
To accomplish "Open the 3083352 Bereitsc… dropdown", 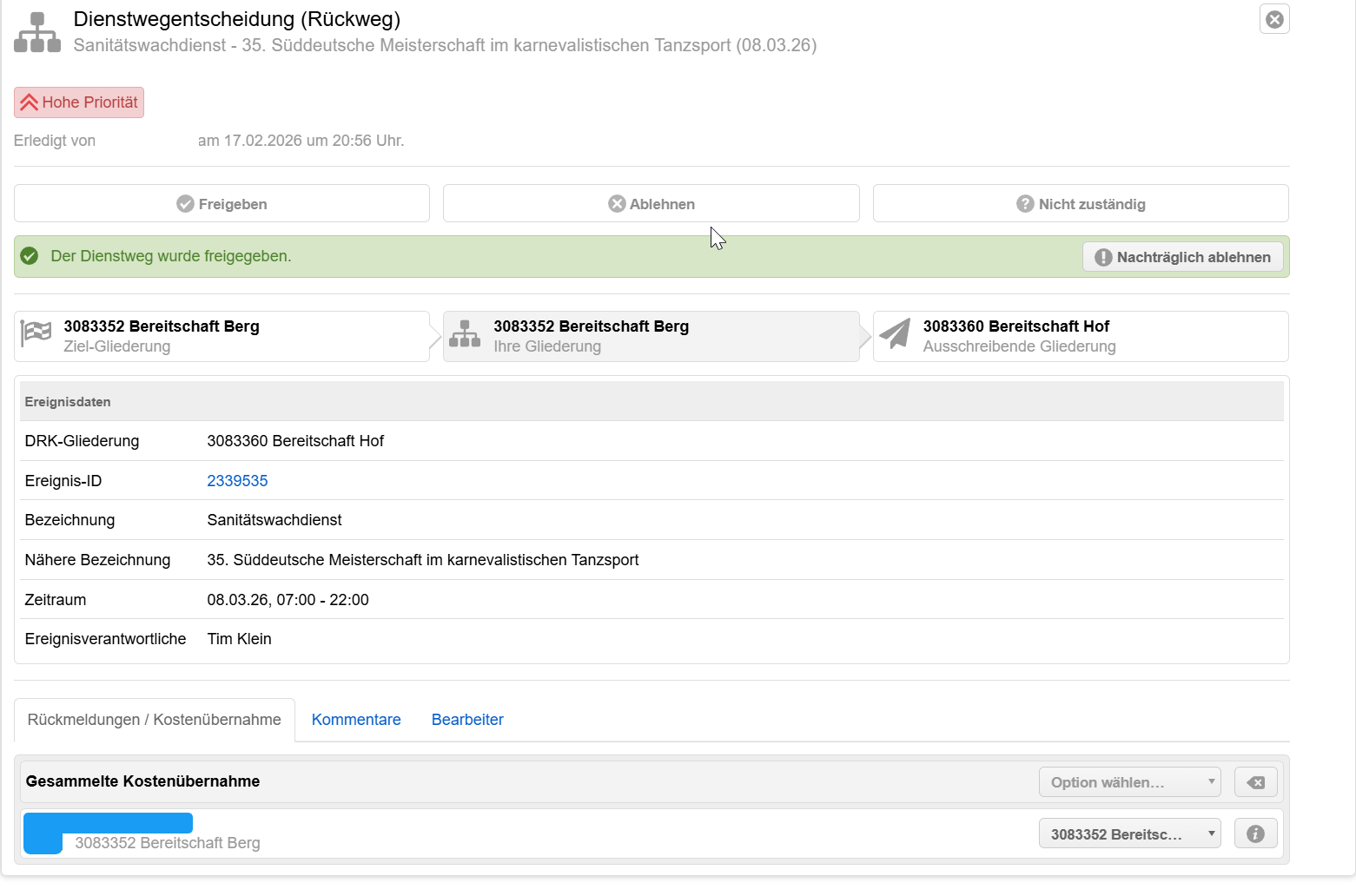I will pyautogui.click(x=1129, y=834).
